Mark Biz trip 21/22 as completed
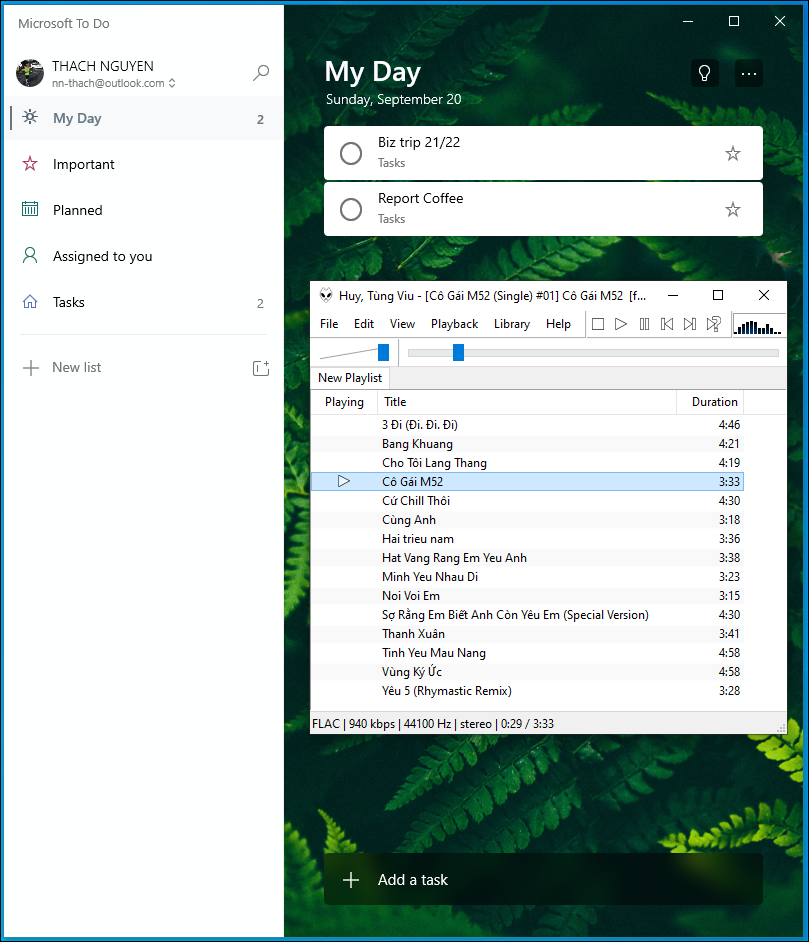This screenshot has height=942, width=809. pyautogui.click(x=351, y=153)
